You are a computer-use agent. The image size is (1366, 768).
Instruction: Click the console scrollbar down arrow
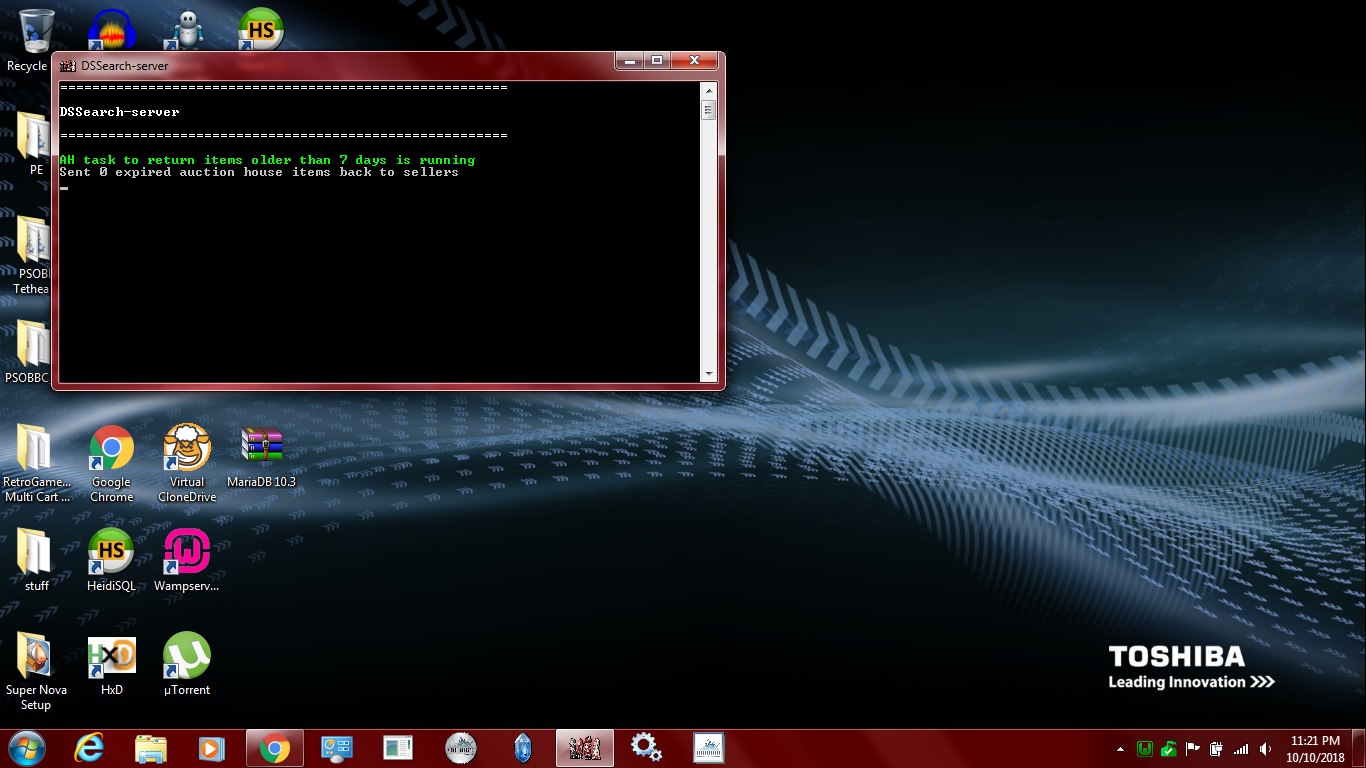[709, 374]
